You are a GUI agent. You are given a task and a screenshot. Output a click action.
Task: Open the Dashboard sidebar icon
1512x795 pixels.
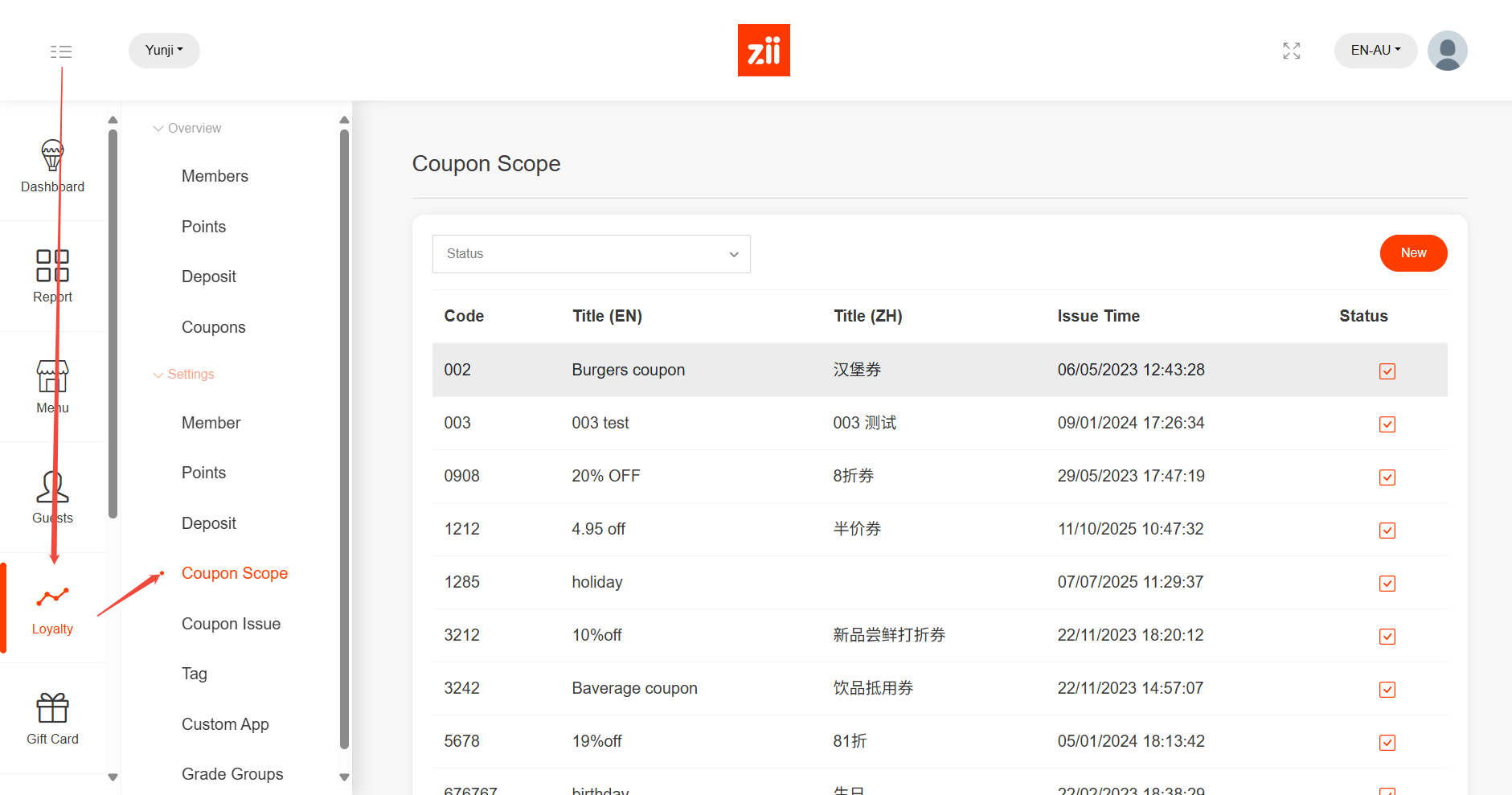[52, 155]
